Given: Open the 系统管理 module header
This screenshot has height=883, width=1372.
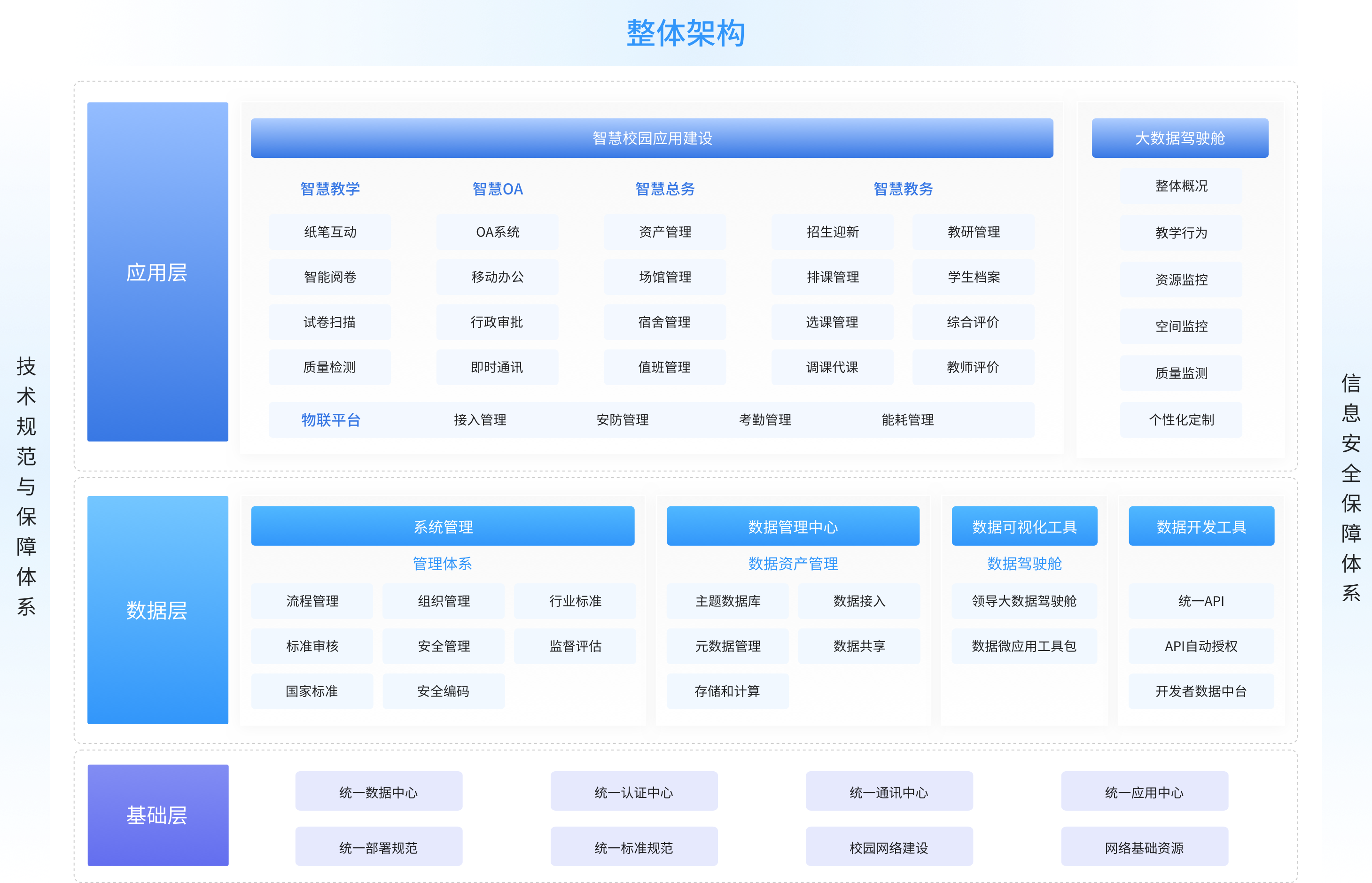Looking at the screenshot, I should tap(443, 526).
